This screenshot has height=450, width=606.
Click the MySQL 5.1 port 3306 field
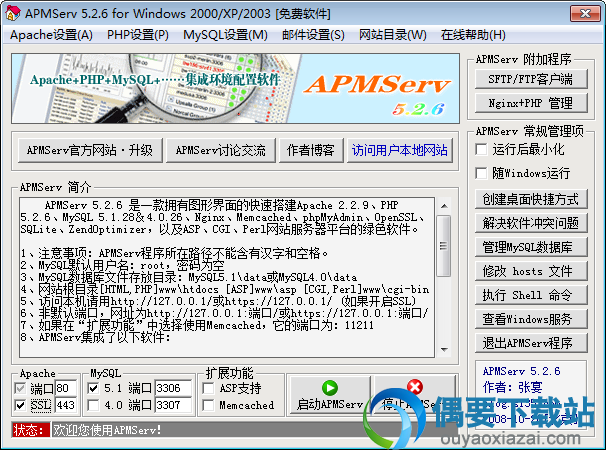tap(173, 388)
